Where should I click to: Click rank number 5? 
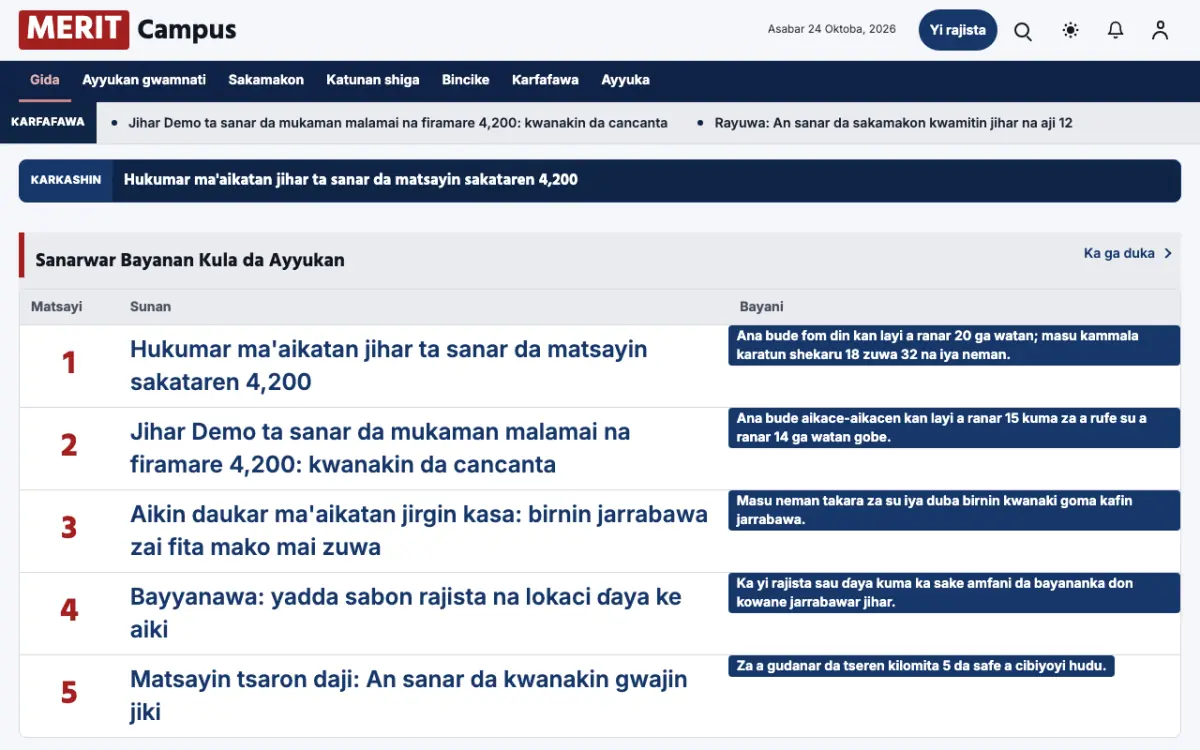pos(69,692)
